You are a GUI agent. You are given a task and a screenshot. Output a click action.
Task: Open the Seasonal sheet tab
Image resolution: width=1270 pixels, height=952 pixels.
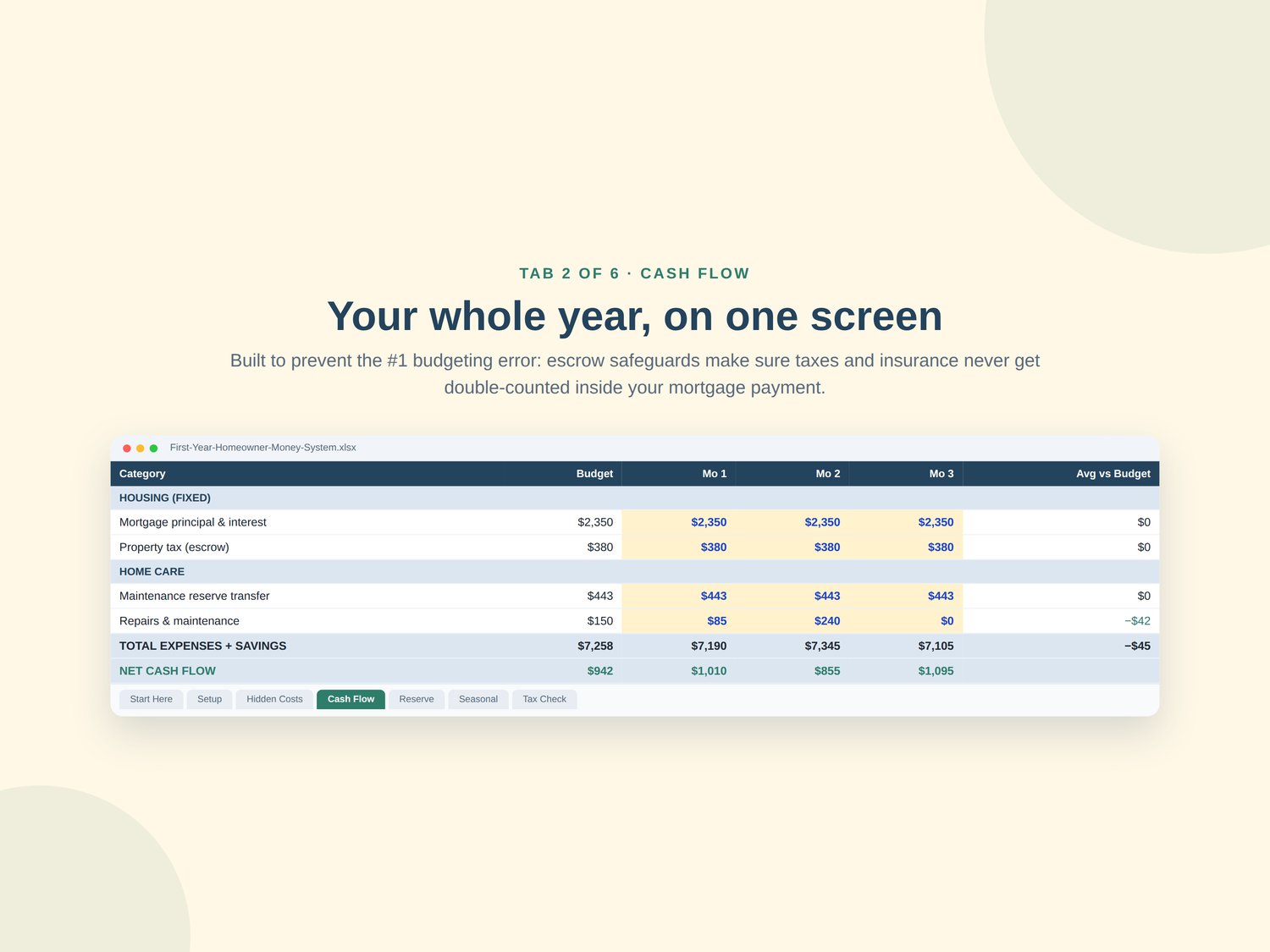pyautogui.click(x=478, y=699)
